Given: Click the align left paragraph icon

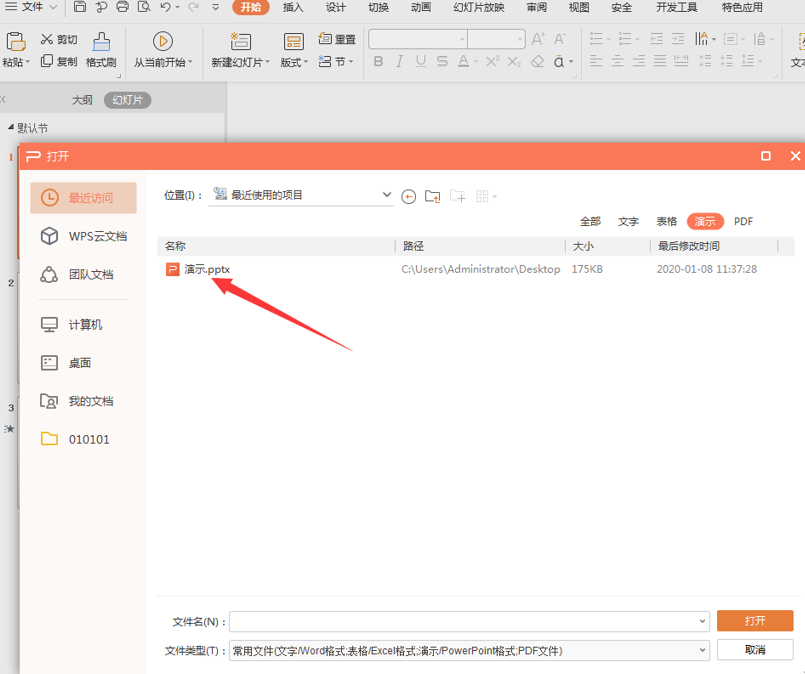Looking at the screenshot, I should coord(596,62).
